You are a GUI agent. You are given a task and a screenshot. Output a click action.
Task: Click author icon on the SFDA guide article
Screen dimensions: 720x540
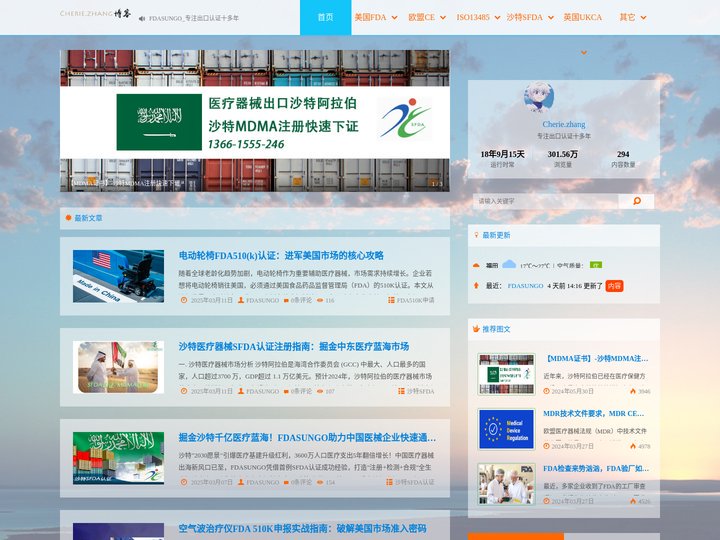click(x=241, y=391)
